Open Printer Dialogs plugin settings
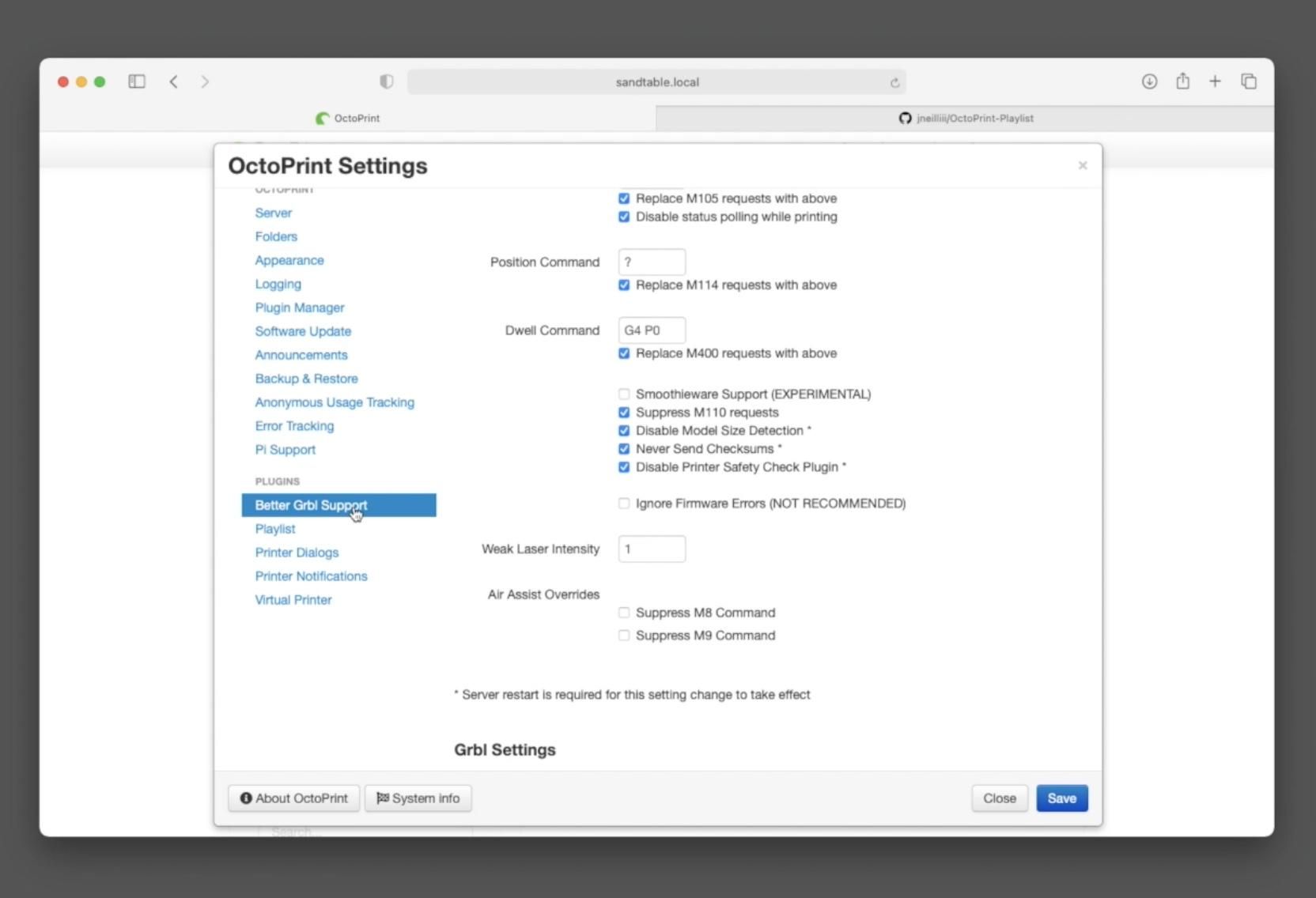1316x898 pixels. tap(297, 553)
